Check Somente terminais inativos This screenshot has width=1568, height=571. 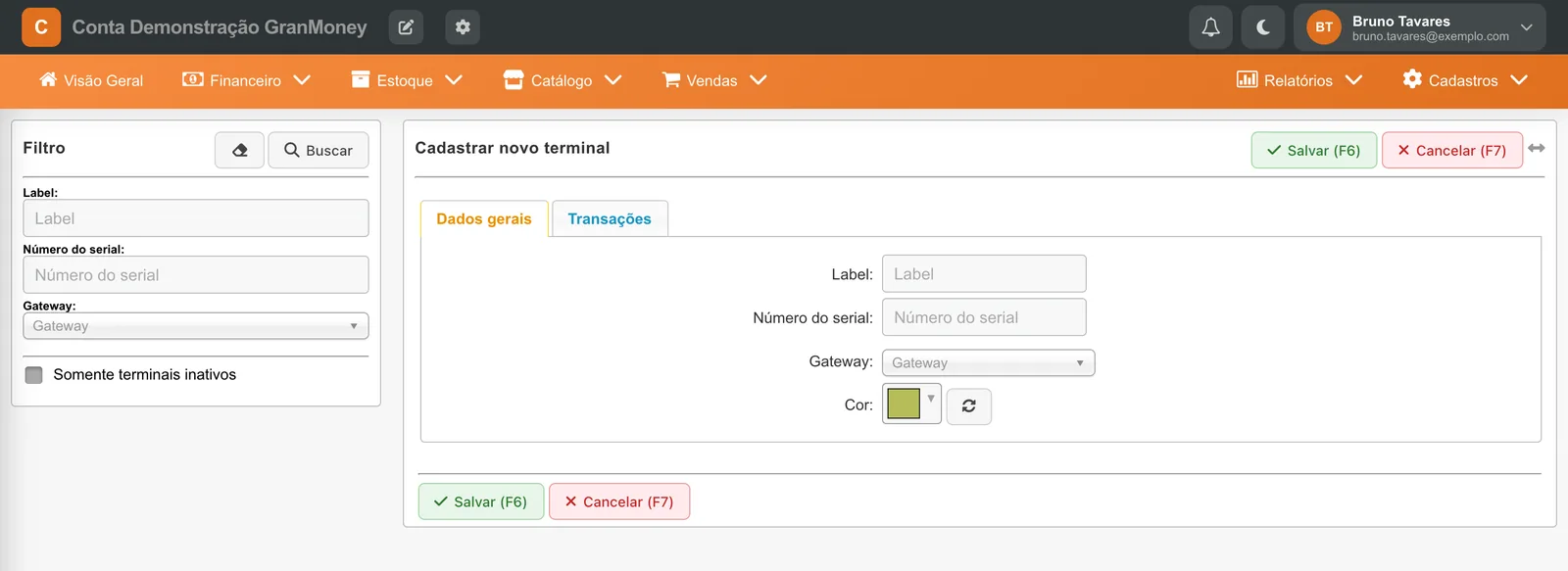[x=34, y=375]
